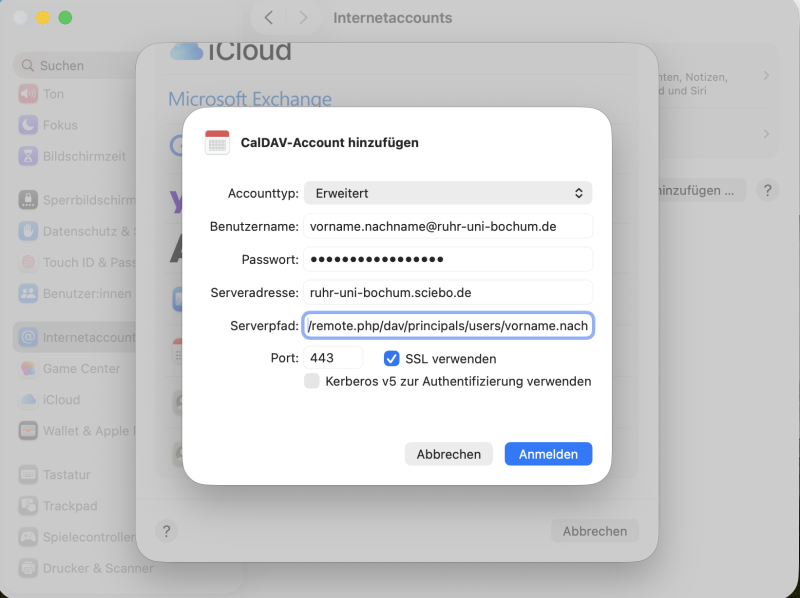Open the Sperrbildschirm lock icon
Viewport: 800px width, 598px height.
click(x=28, y=200)
